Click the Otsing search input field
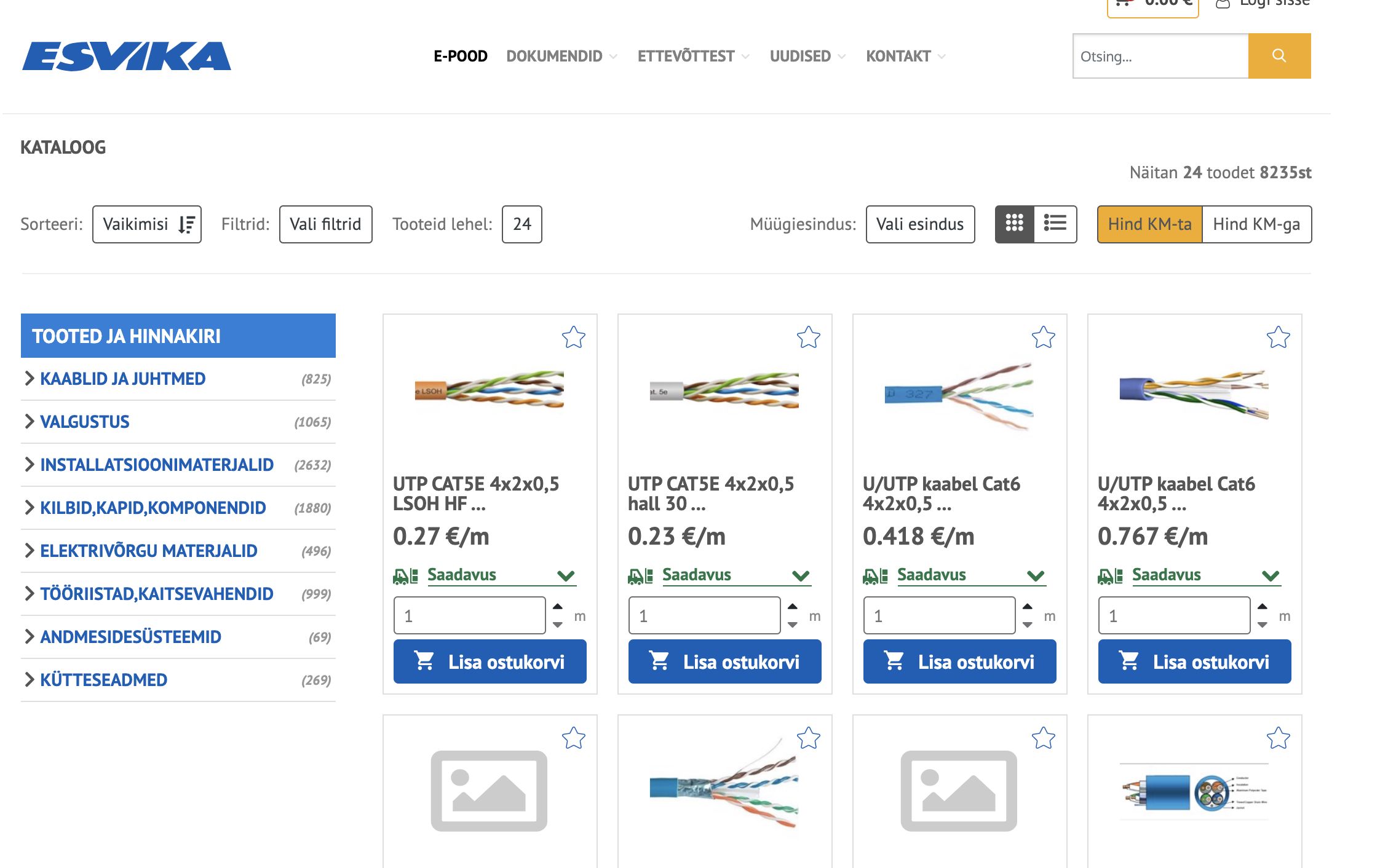 pyautogui.click(x=1160, y=57)
